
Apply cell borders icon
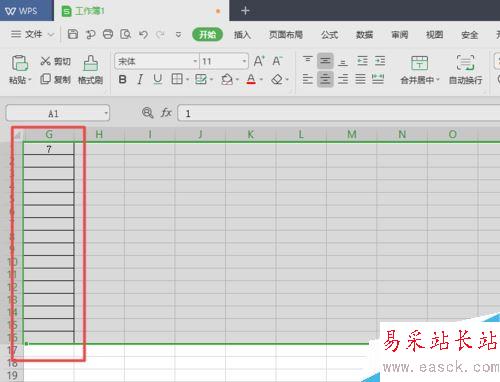coord(177,79)
